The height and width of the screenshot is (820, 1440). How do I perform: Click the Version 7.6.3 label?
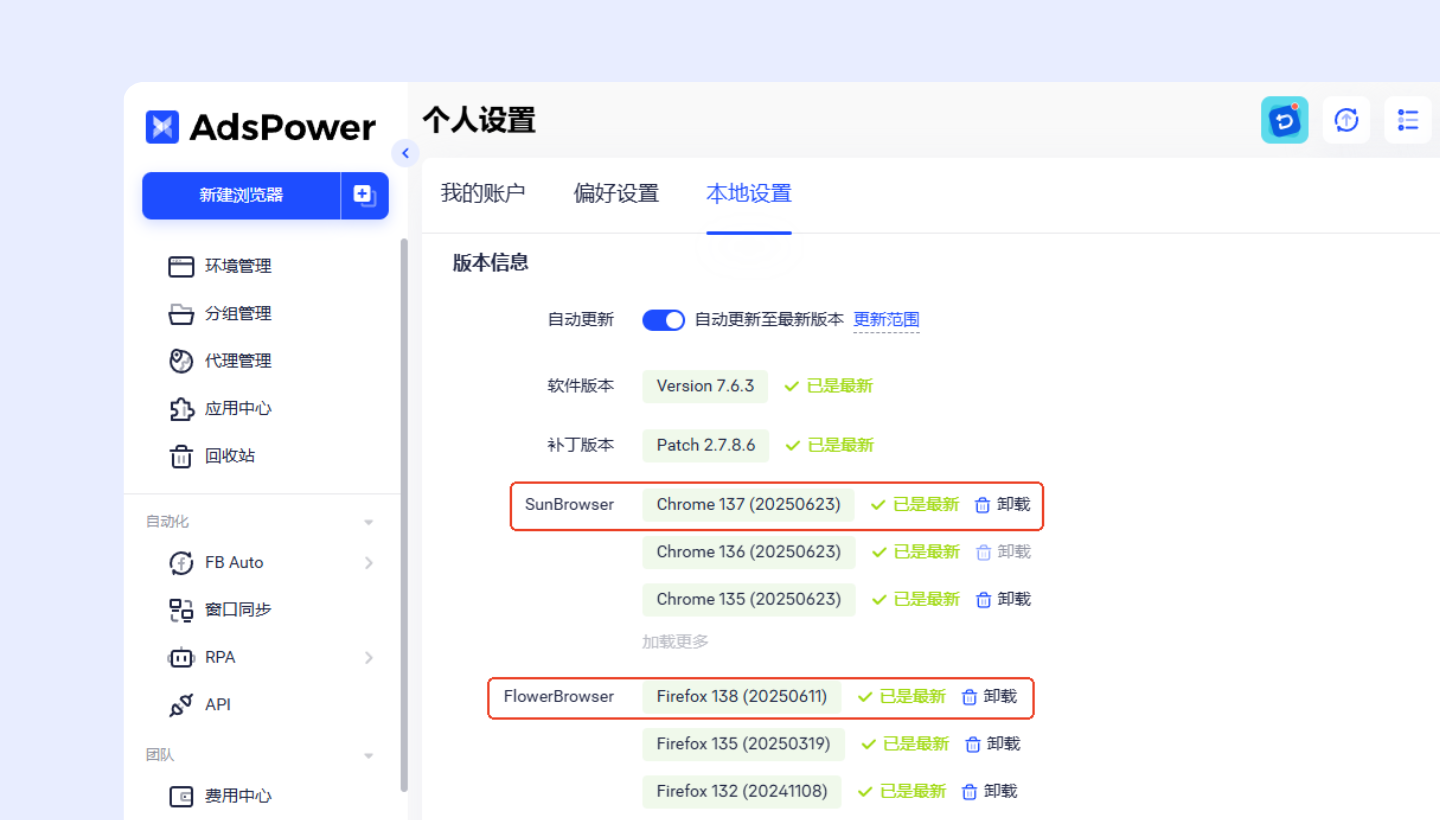(x=705, y=386)
